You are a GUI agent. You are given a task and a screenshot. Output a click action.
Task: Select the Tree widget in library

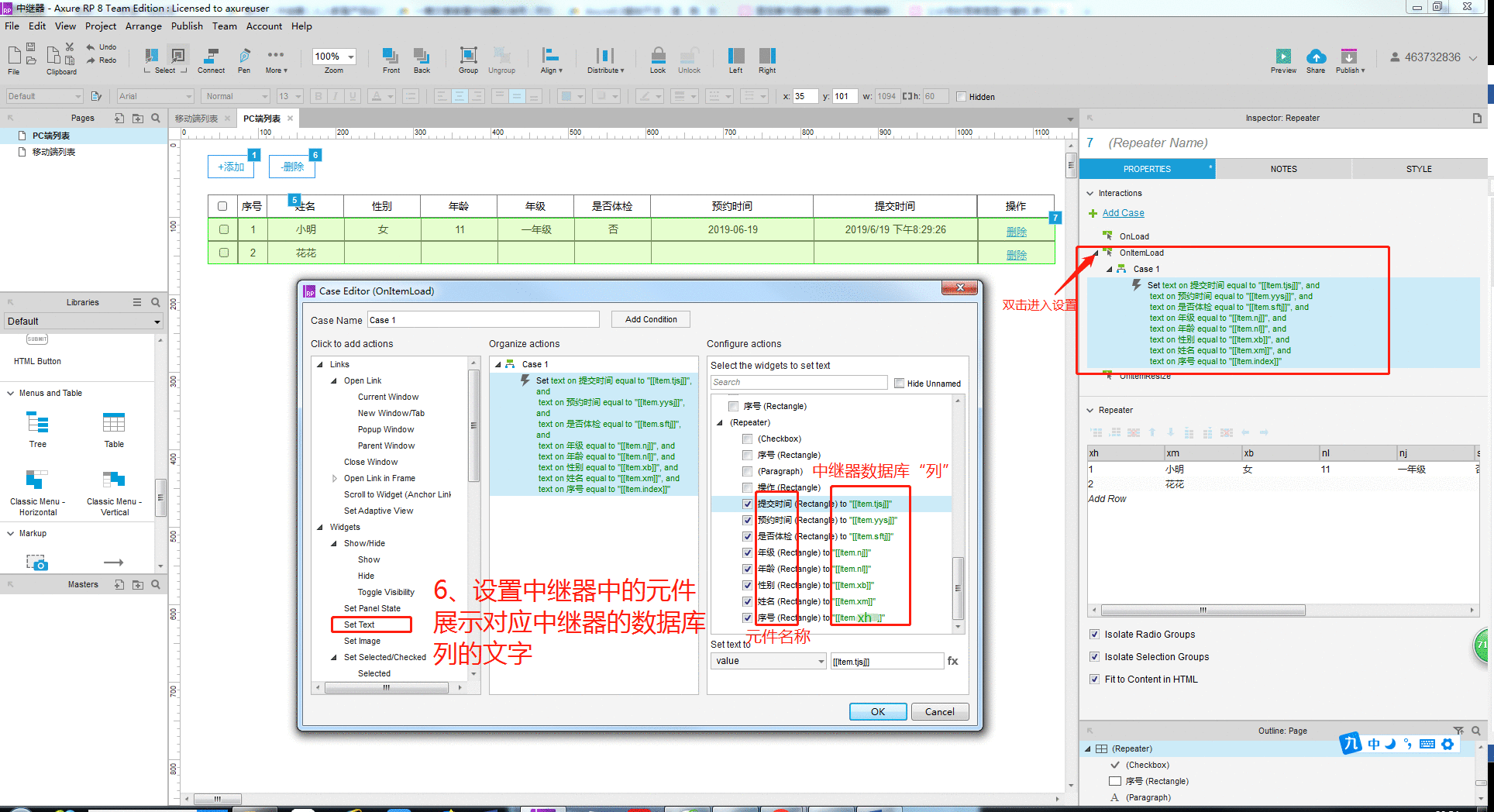click(x=37, y=430)
